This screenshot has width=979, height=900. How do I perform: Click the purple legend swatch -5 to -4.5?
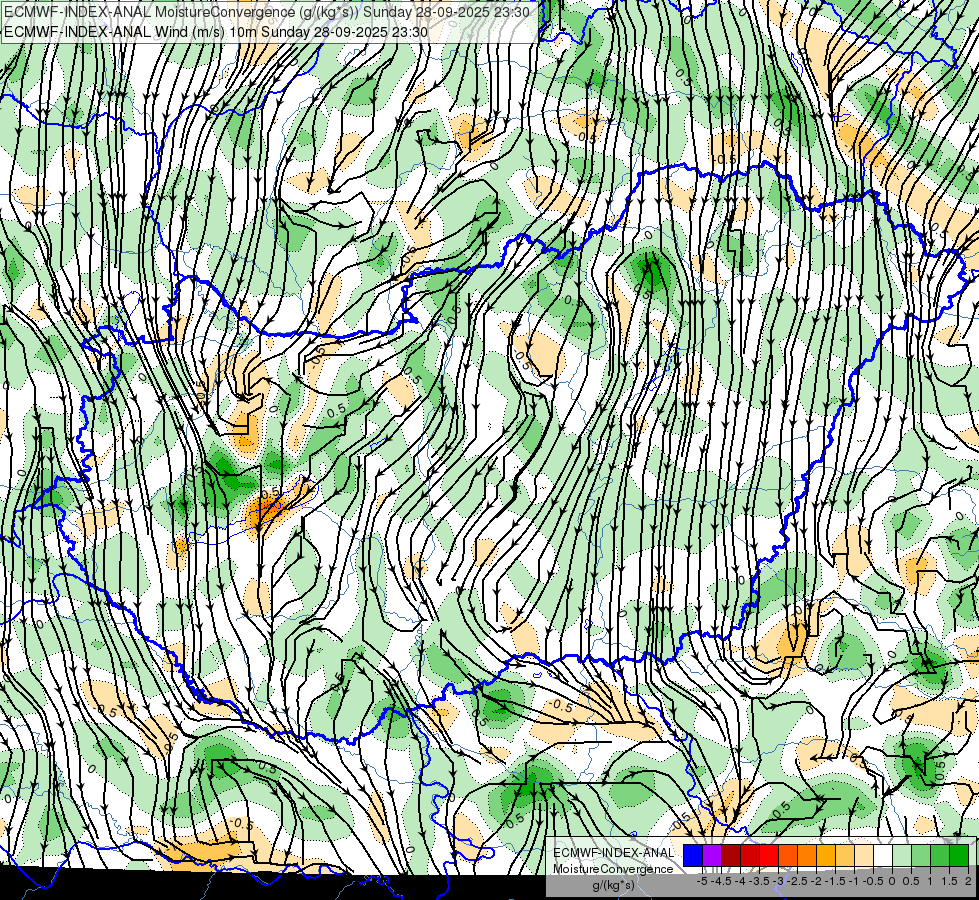point(712,856)
